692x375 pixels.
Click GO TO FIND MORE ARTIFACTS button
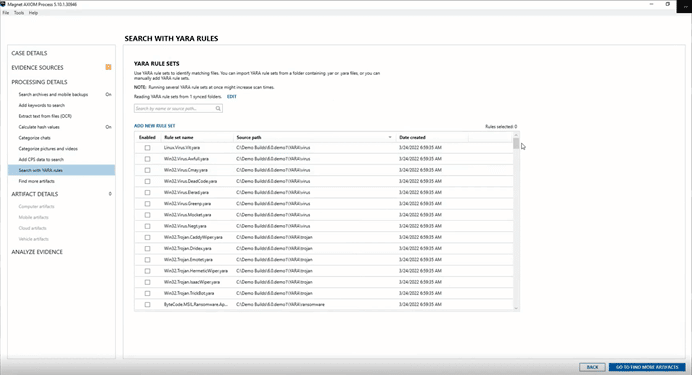[x=647, y=367]
